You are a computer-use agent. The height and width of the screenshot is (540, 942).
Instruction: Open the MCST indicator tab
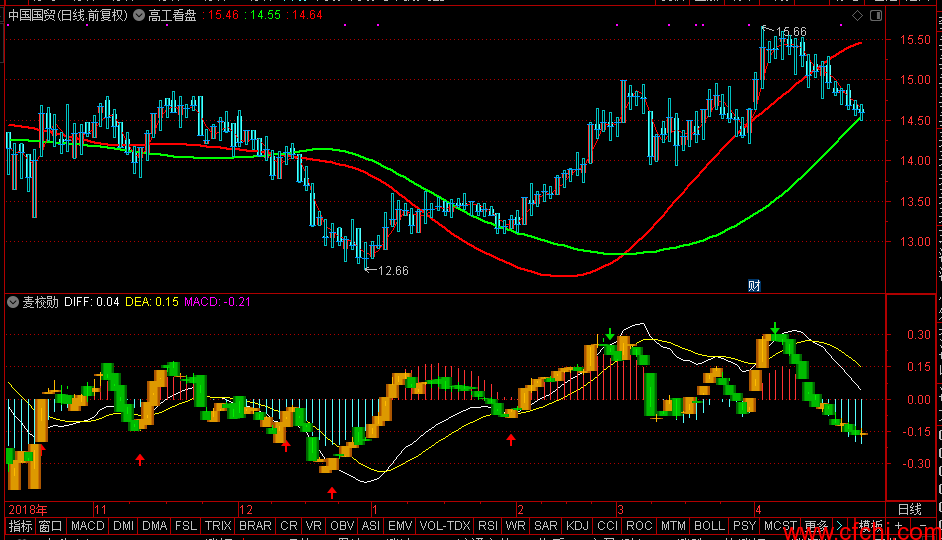click(780, 526)
